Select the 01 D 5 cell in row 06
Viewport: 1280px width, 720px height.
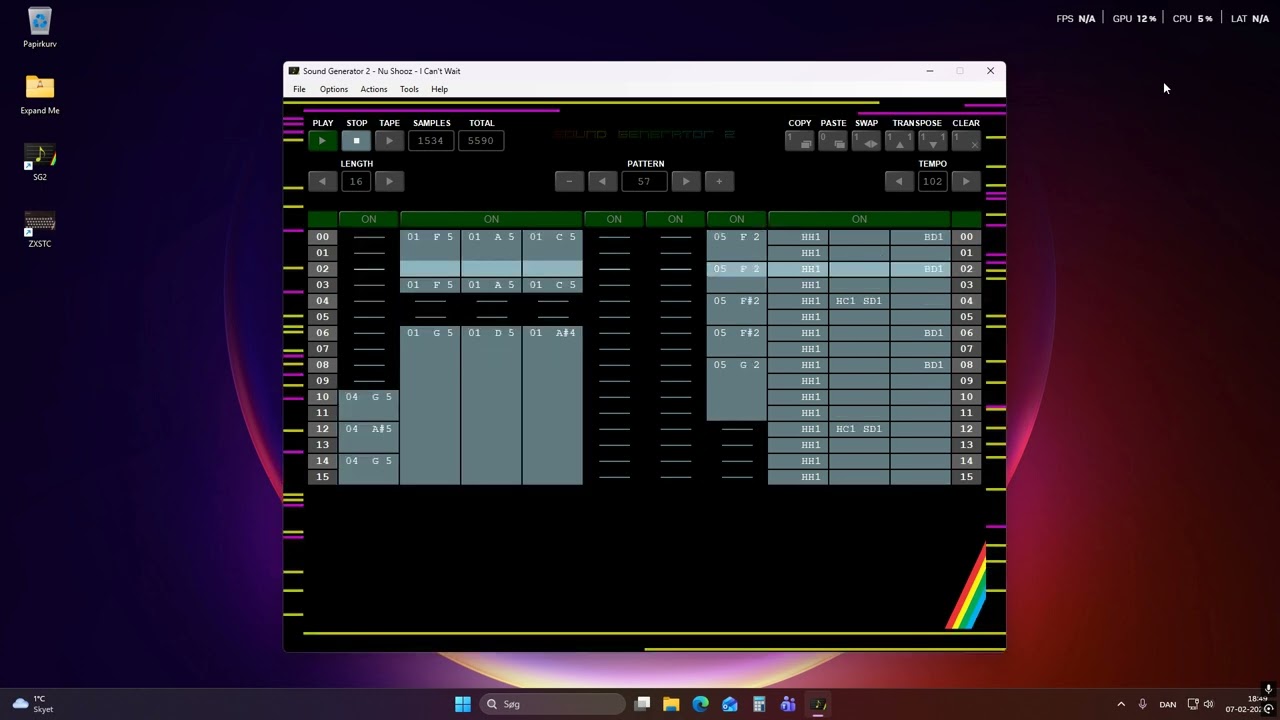click(x=491, y=333)
